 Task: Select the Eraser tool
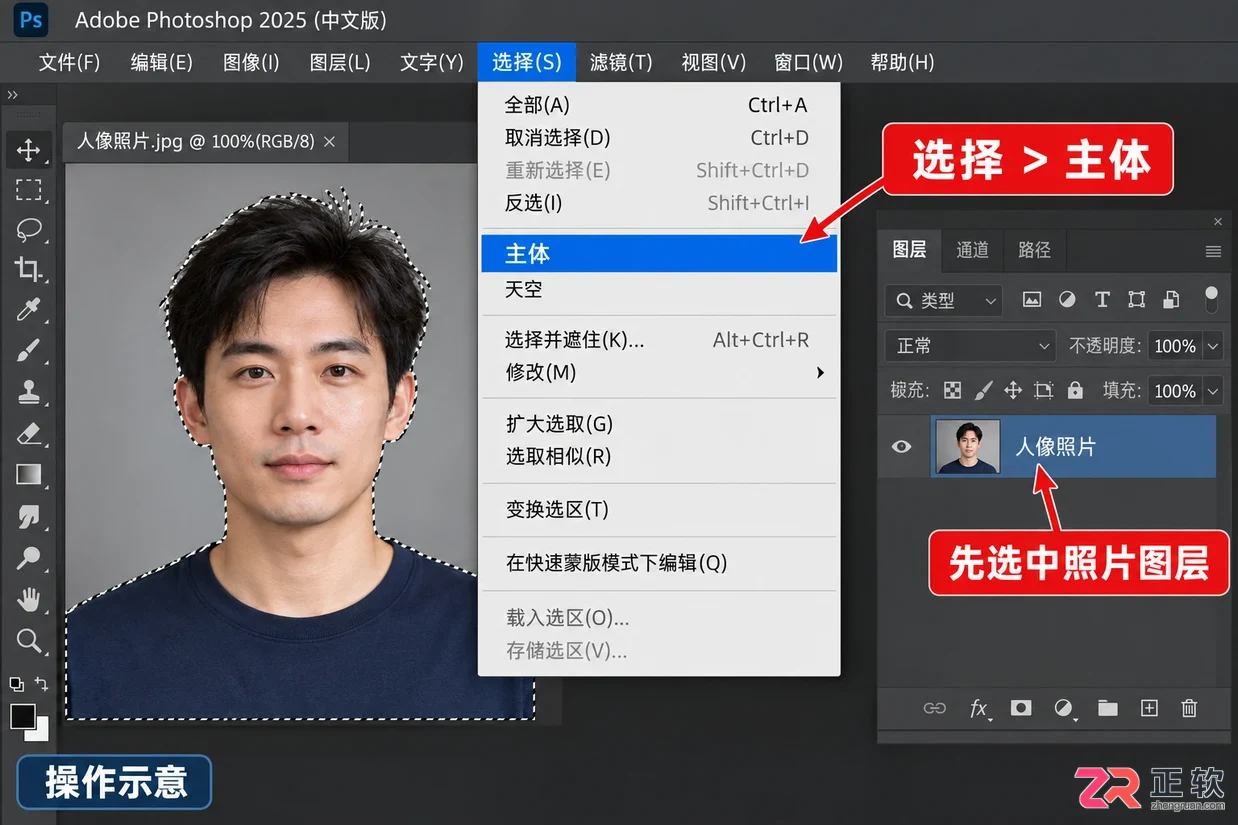coord(28,433)
